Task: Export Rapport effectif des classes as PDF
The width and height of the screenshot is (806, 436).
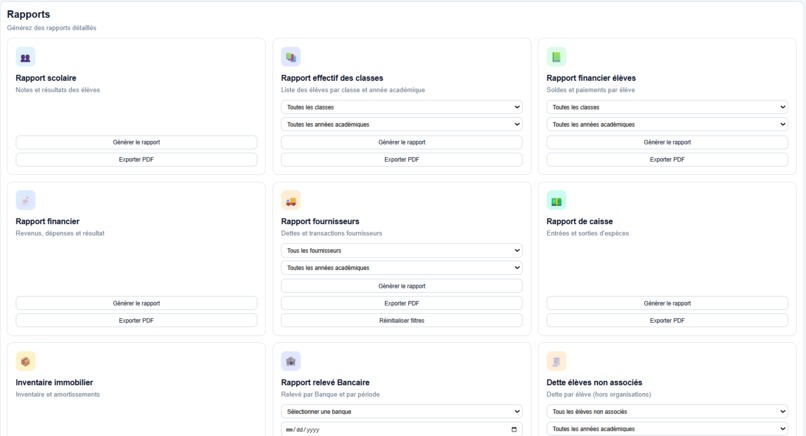Action: (401, 159)
